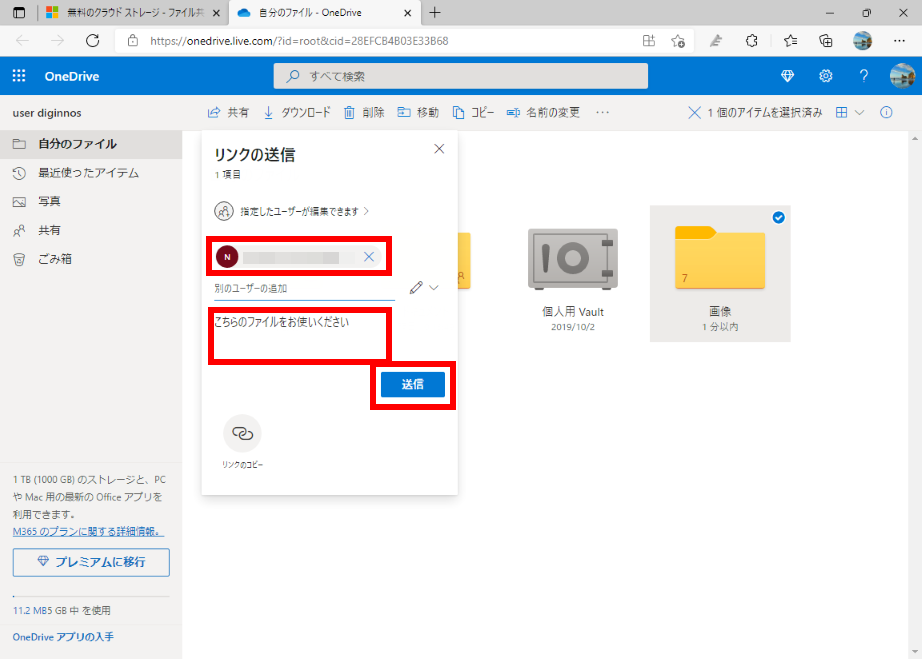Image resolution: width=922 pixels, height=659 pixels.
Task: Select the 画像 folder thumbnail
Action: tap(720, 257)
